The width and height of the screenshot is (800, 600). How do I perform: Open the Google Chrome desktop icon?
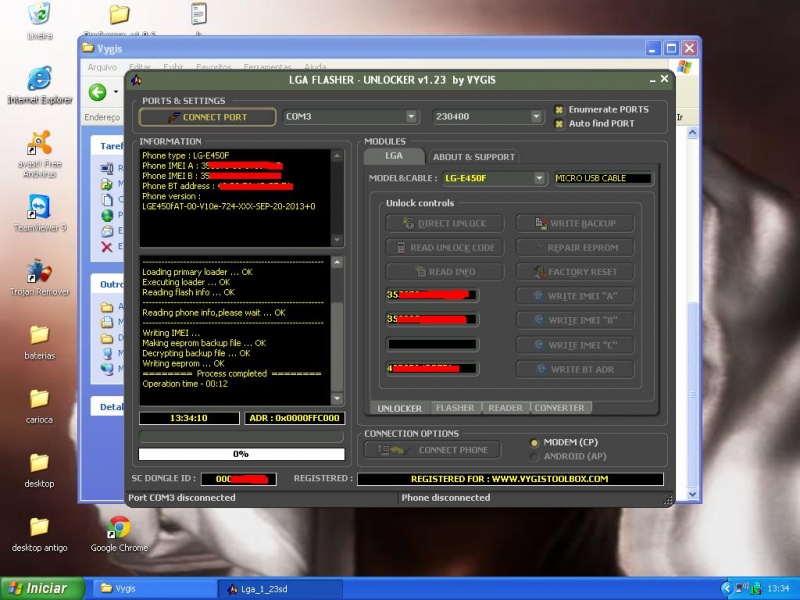click(119, 534)
